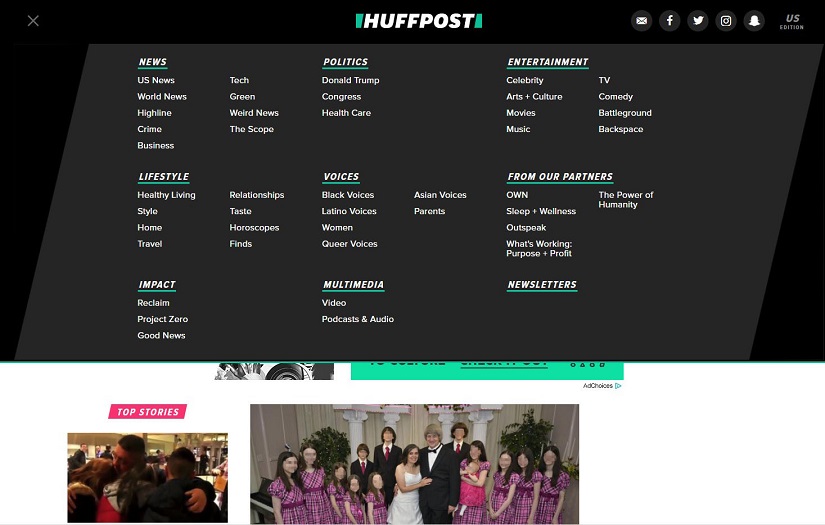Open Backspace link
This screenshot has width=825, height=525.
[620, 129]
